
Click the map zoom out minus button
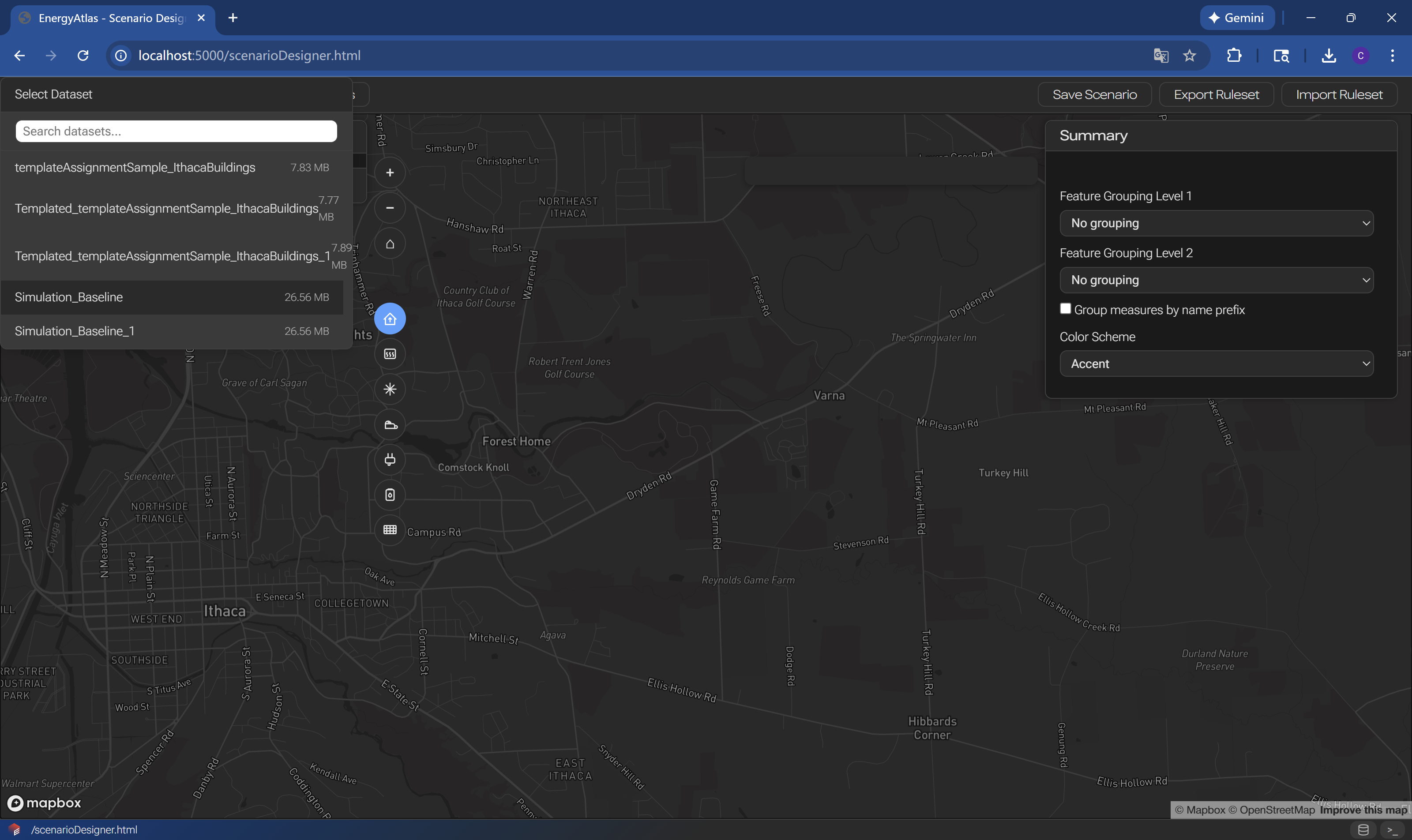[x=390, y=208]
